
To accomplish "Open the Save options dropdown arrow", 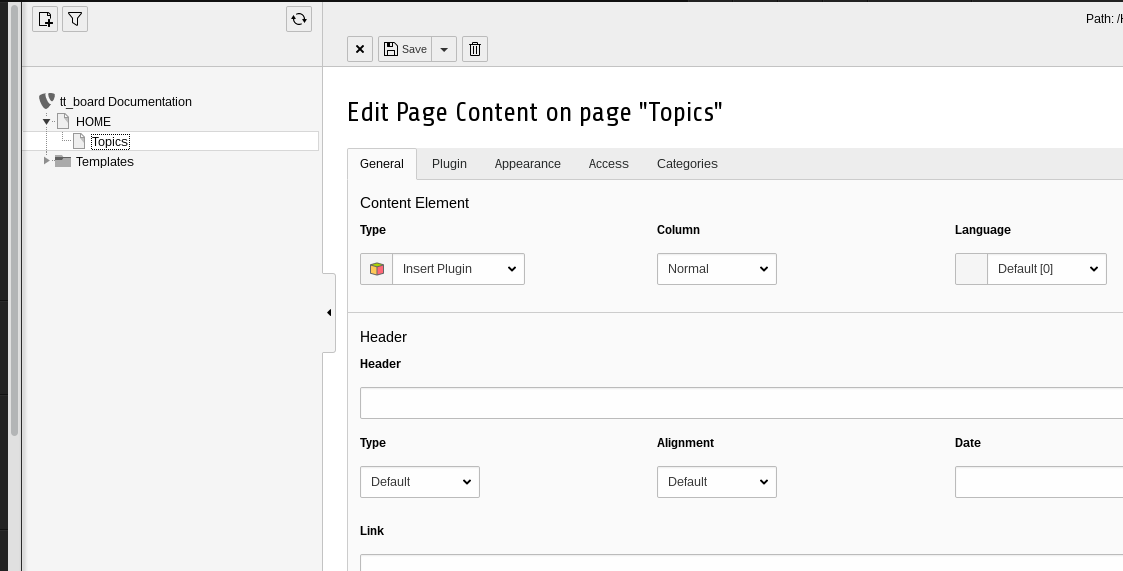I will coord(444,49).
